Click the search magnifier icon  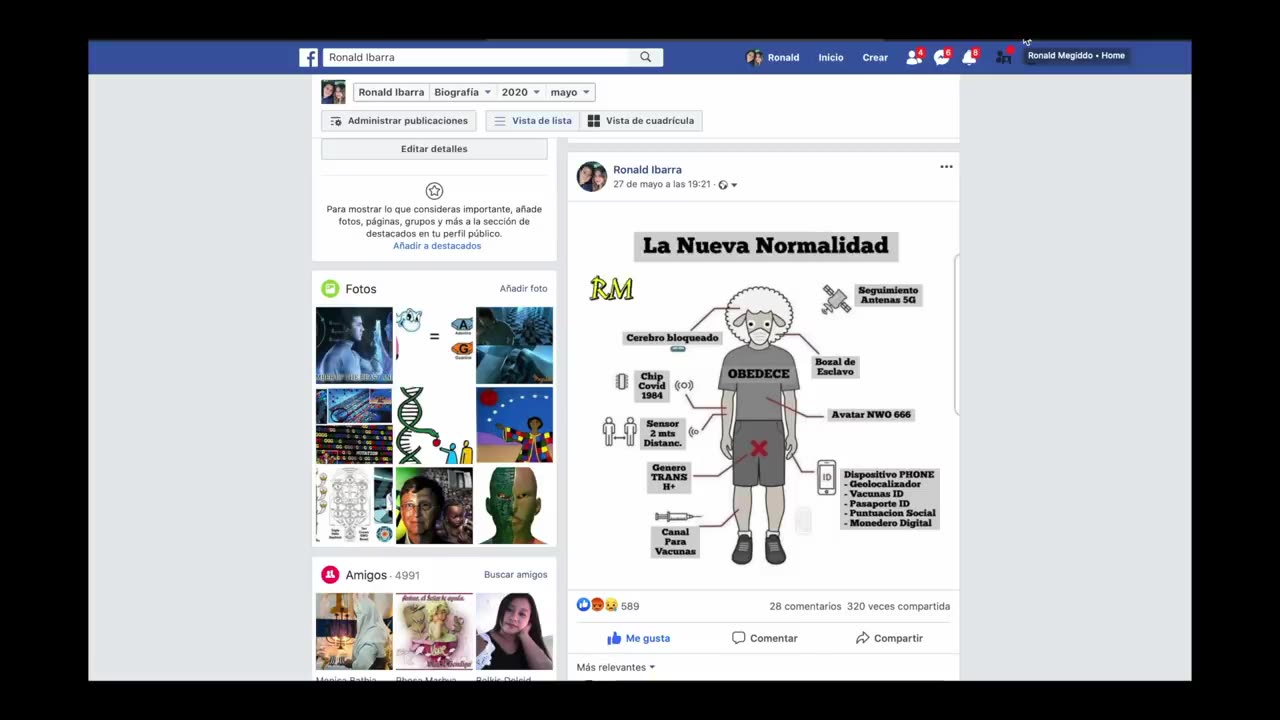tap(646, 57)
